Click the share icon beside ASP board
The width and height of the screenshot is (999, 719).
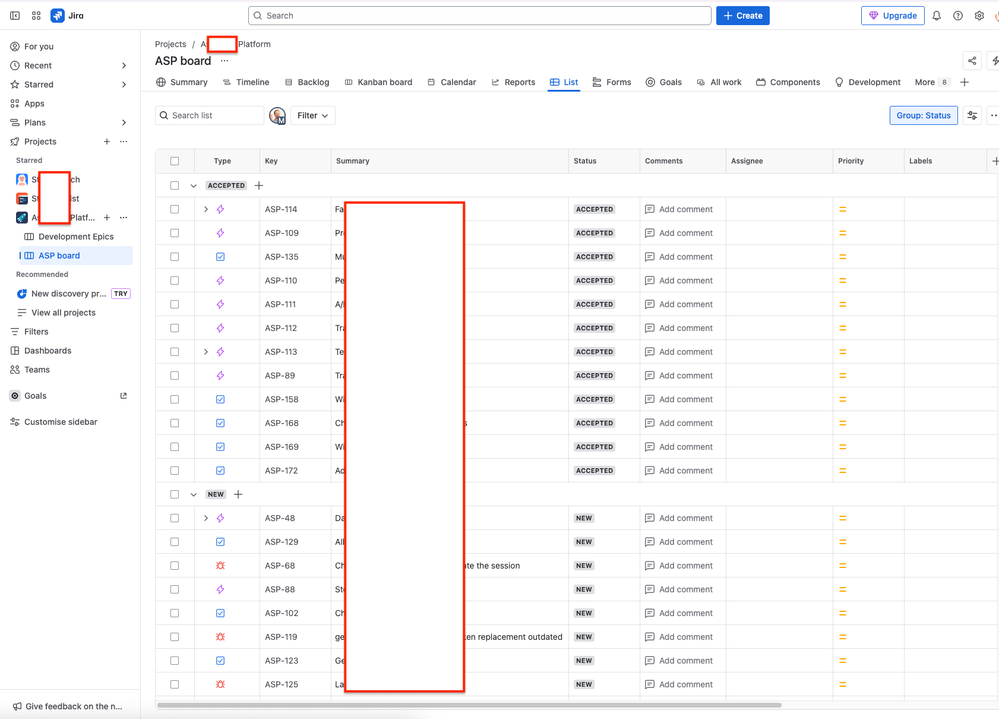971,61
